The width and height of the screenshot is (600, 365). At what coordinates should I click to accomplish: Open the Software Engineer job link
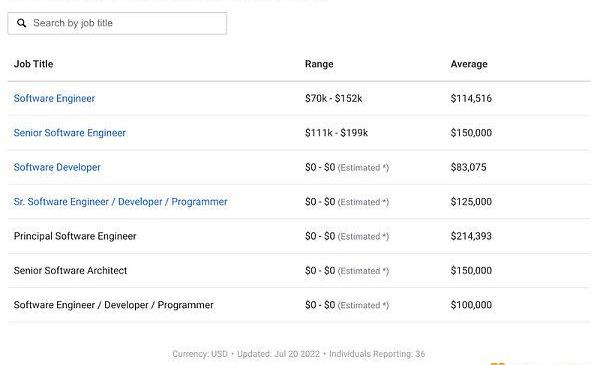tap(54, 98)
